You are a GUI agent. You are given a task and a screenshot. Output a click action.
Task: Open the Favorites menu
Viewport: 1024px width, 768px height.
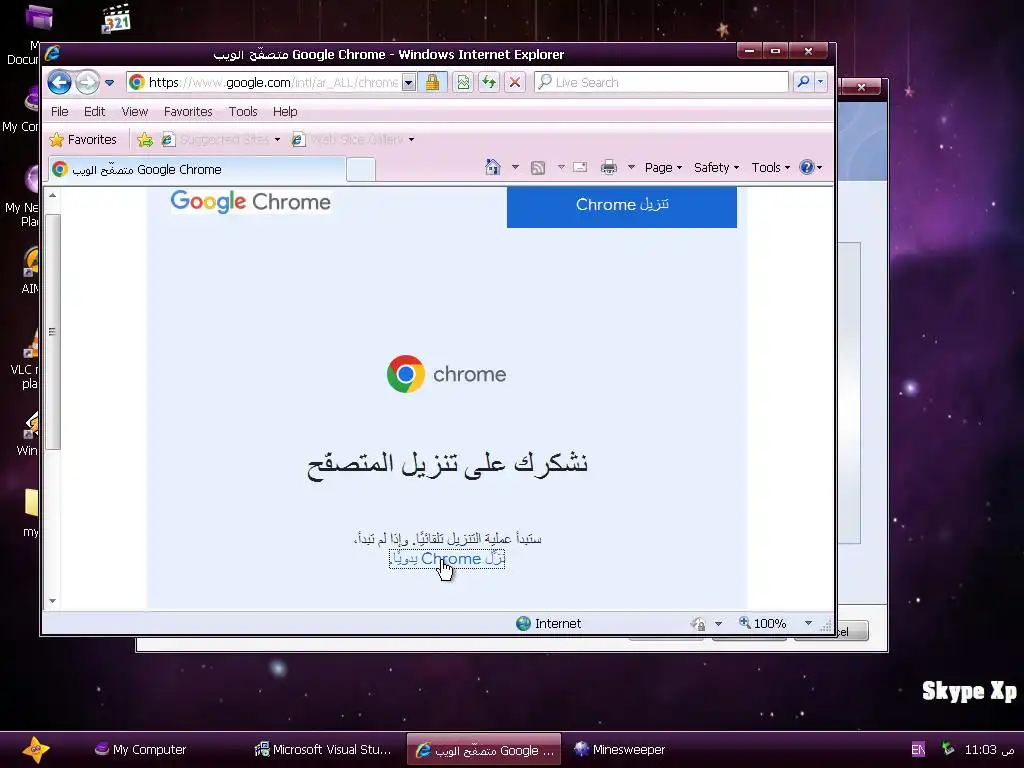[188, 112]
